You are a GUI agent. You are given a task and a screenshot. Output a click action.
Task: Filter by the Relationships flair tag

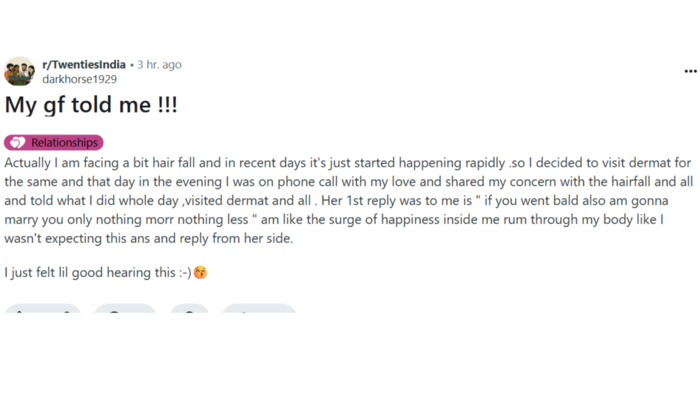[54, 142]
